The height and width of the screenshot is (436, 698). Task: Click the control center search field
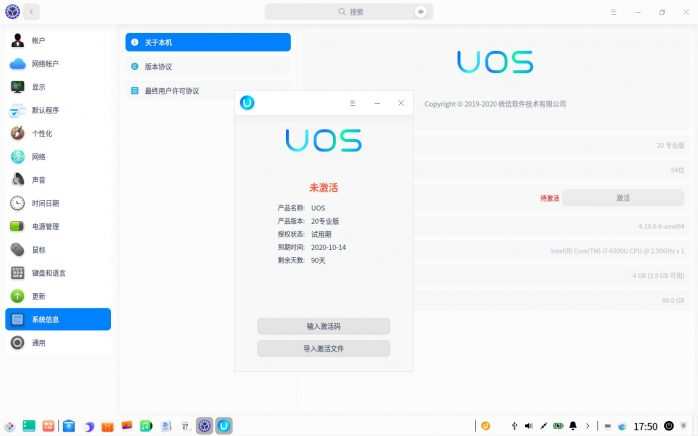pos(349,12)
